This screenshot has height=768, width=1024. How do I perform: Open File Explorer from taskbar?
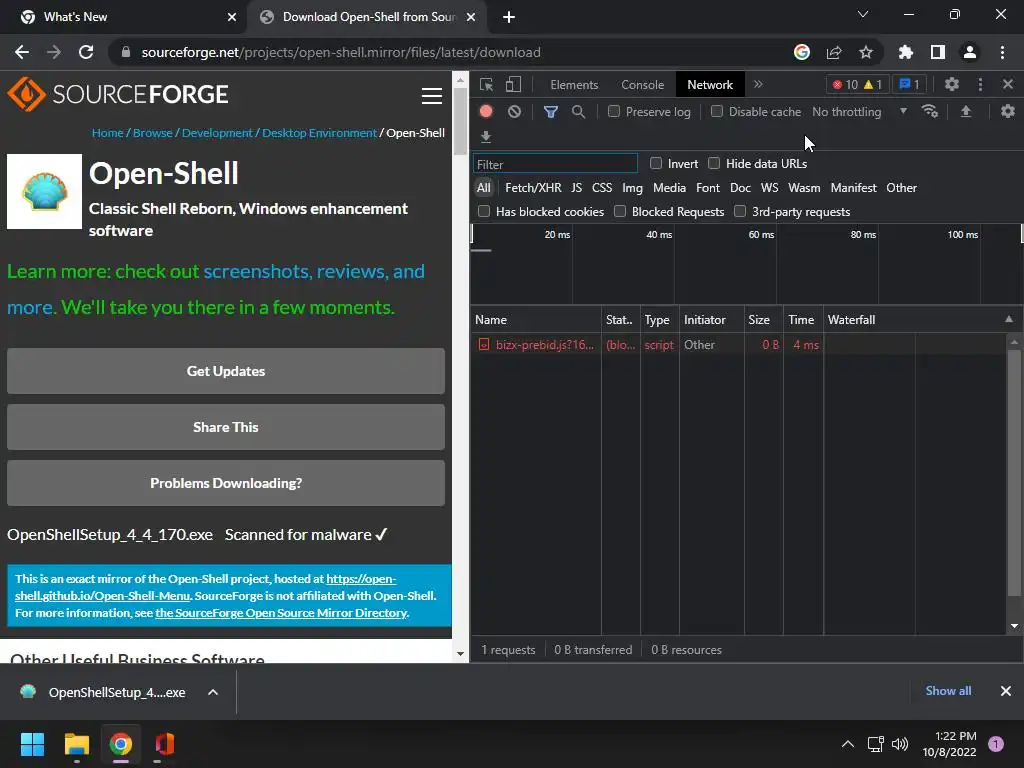77,744
